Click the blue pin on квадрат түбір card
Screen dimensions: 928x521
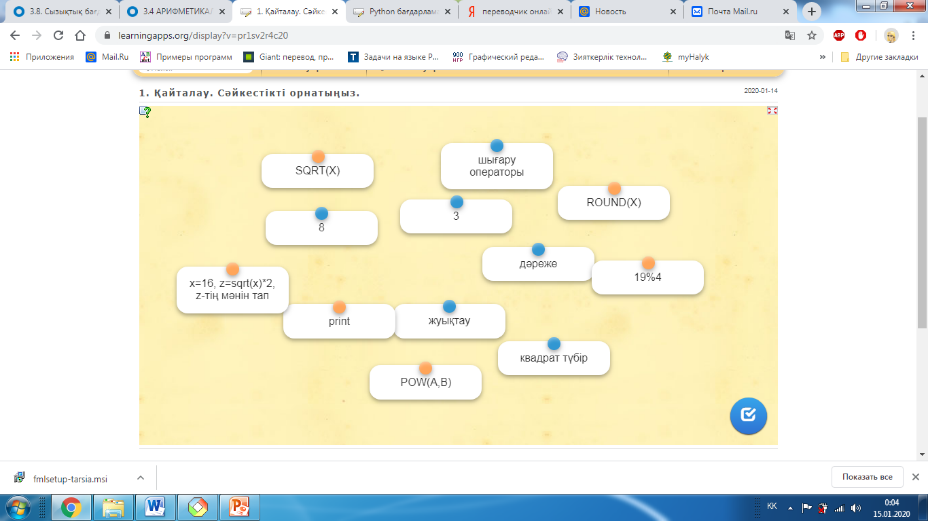[554, 343]
